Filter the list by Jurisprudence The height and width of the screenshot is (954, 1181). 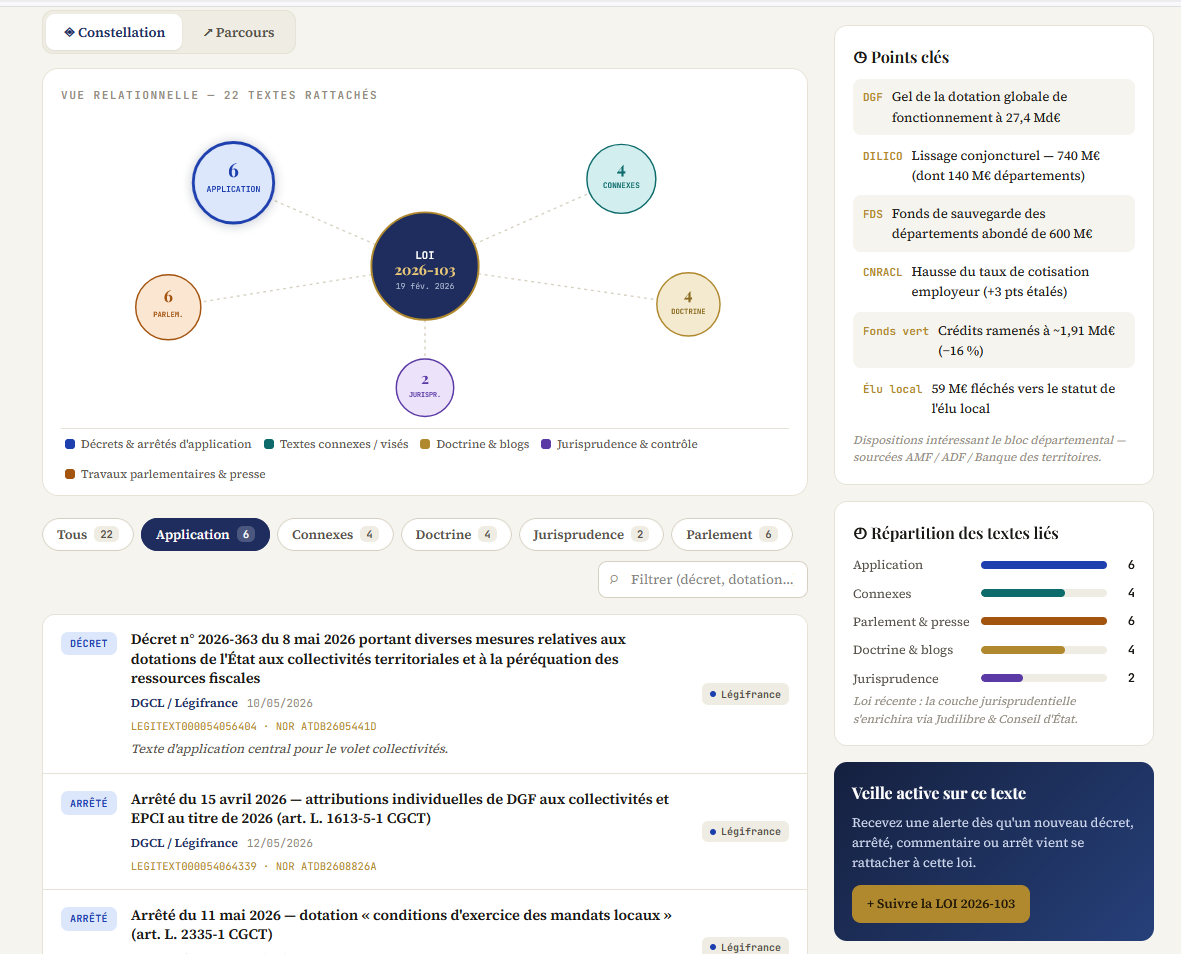[590, 535]
